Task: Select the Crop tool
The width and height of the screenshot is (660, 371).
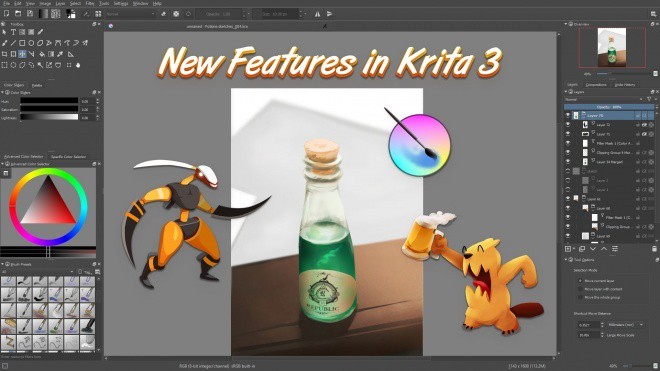Action: [4, 54]
